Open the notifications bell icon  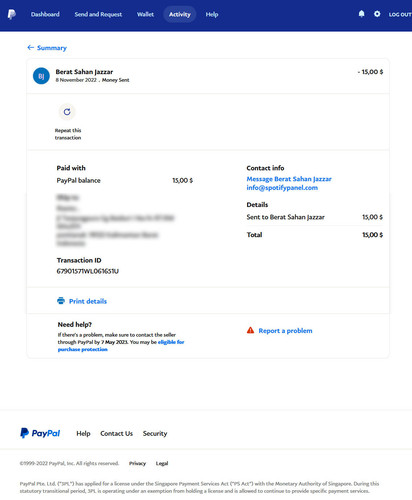361,14
